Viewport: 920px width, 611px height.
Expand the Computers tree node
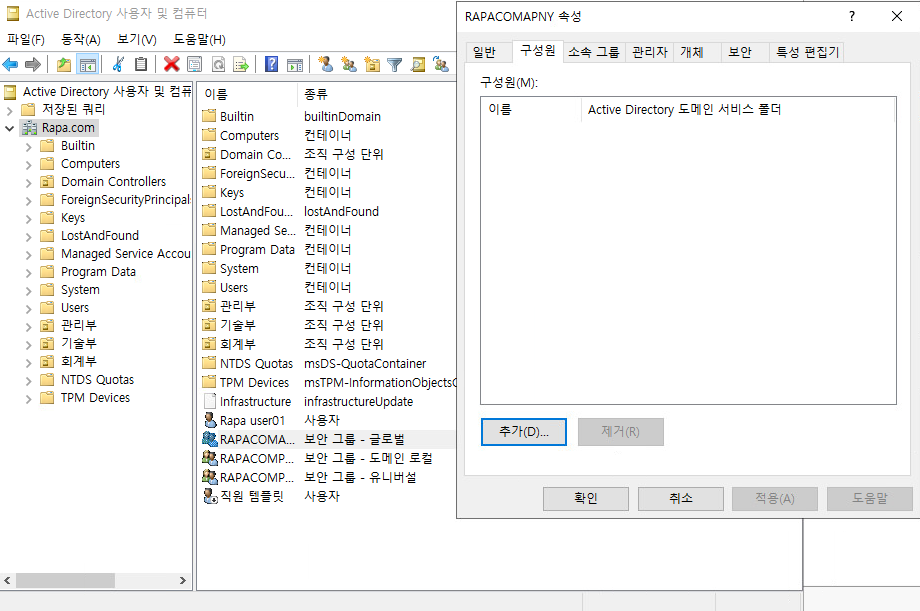(28, 164)
